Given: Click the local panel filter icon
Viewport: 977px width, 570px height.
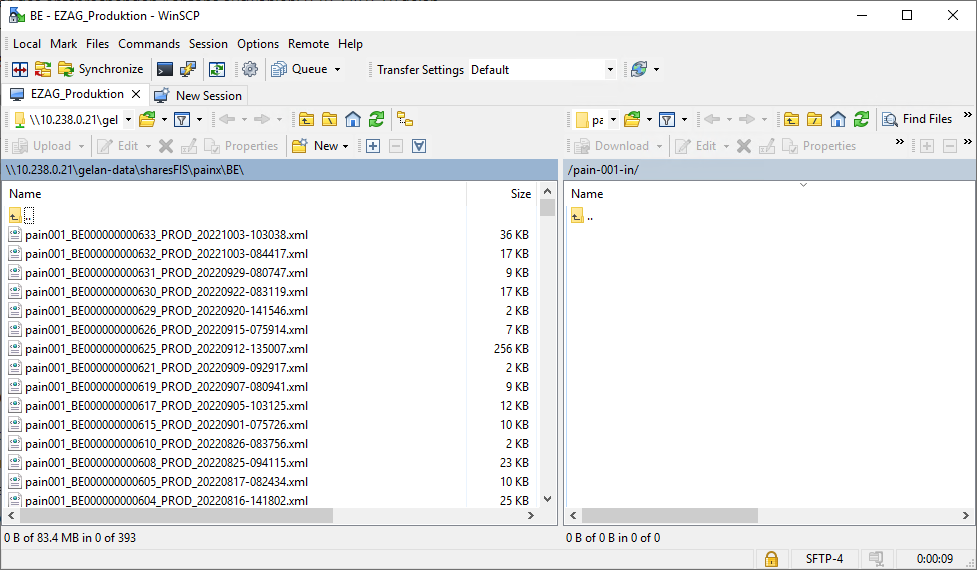Looking at the screenshot, I should click(x=182, y=120).
